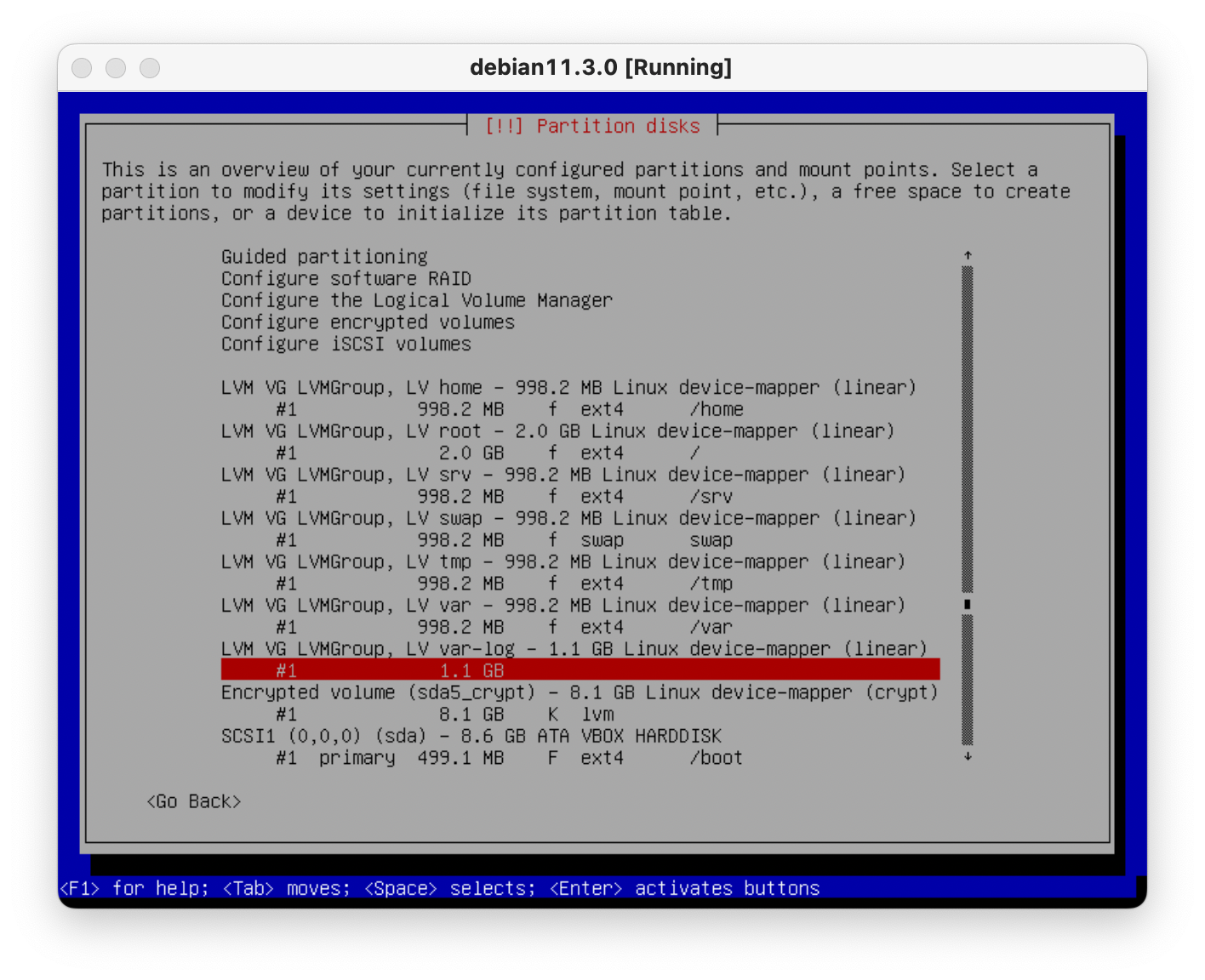Select the 998.2 MB ext4 /home partition
The image size is (1205, 980).
(509, 410)
